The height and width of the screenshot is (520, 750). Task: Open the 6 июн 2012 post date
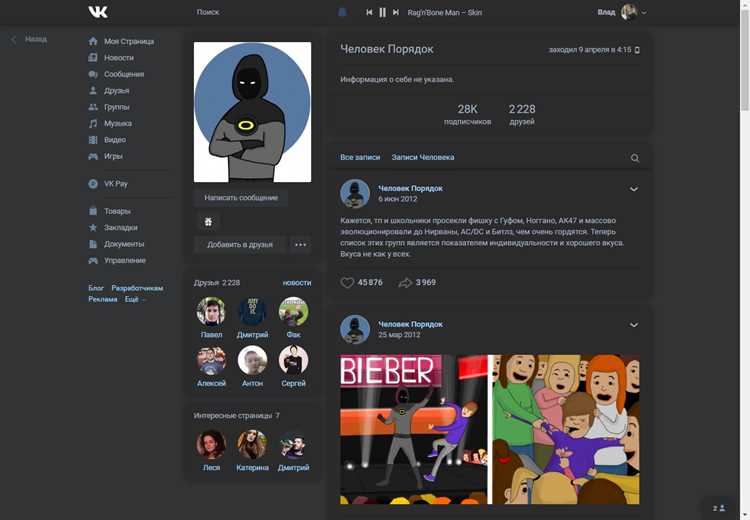pos(397,199)
